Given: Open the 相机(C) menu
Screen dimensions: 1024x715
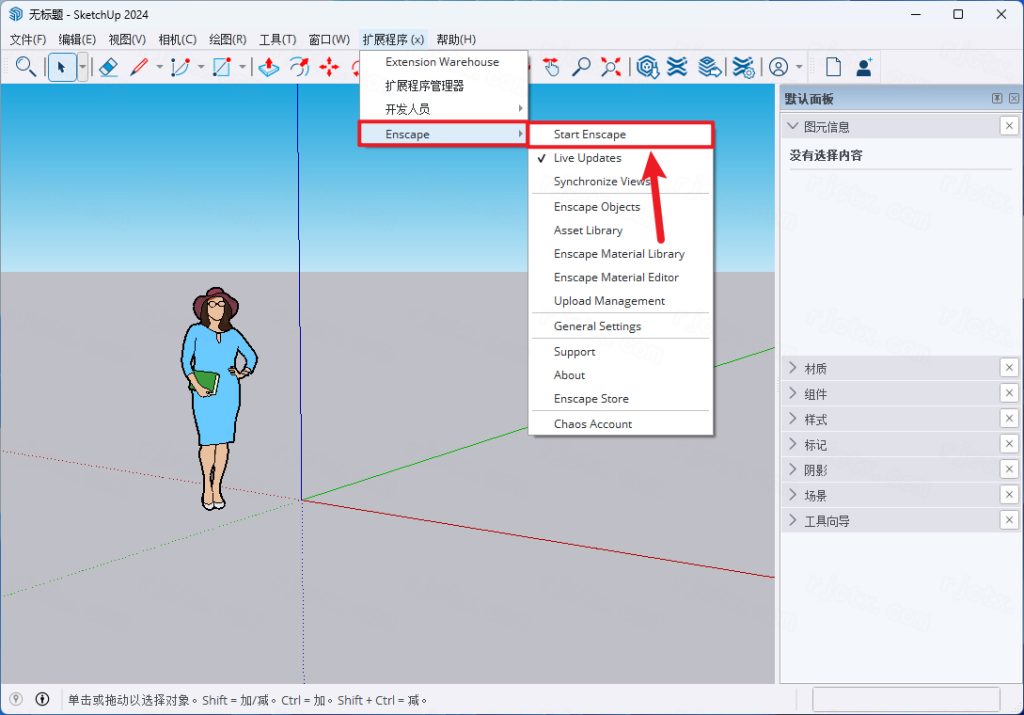Looking at the screenshot, I should point(178,39).
